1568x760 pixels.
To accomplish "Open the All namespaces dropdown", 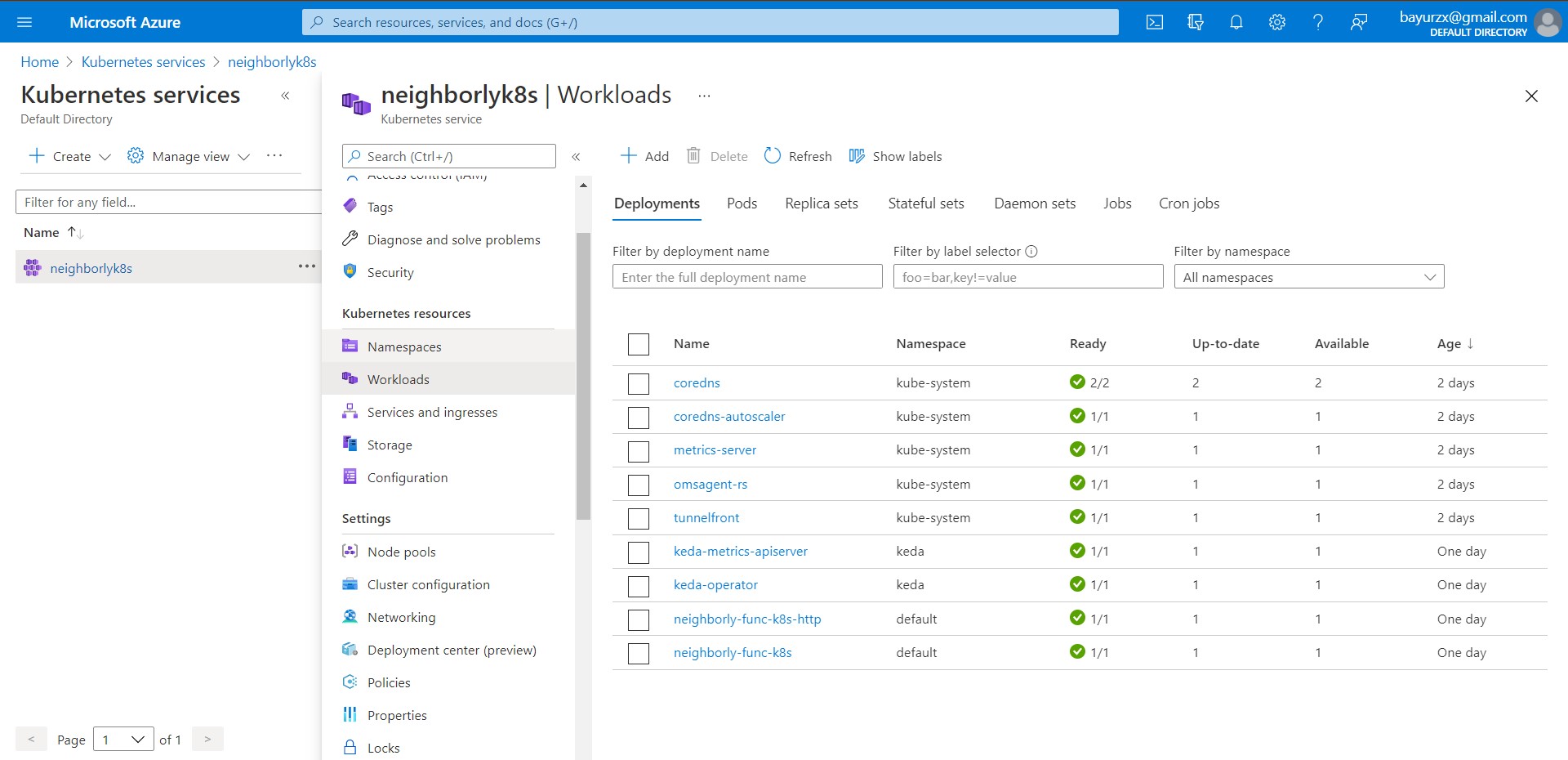I will pyautogui.click(x=1309, y=277).
